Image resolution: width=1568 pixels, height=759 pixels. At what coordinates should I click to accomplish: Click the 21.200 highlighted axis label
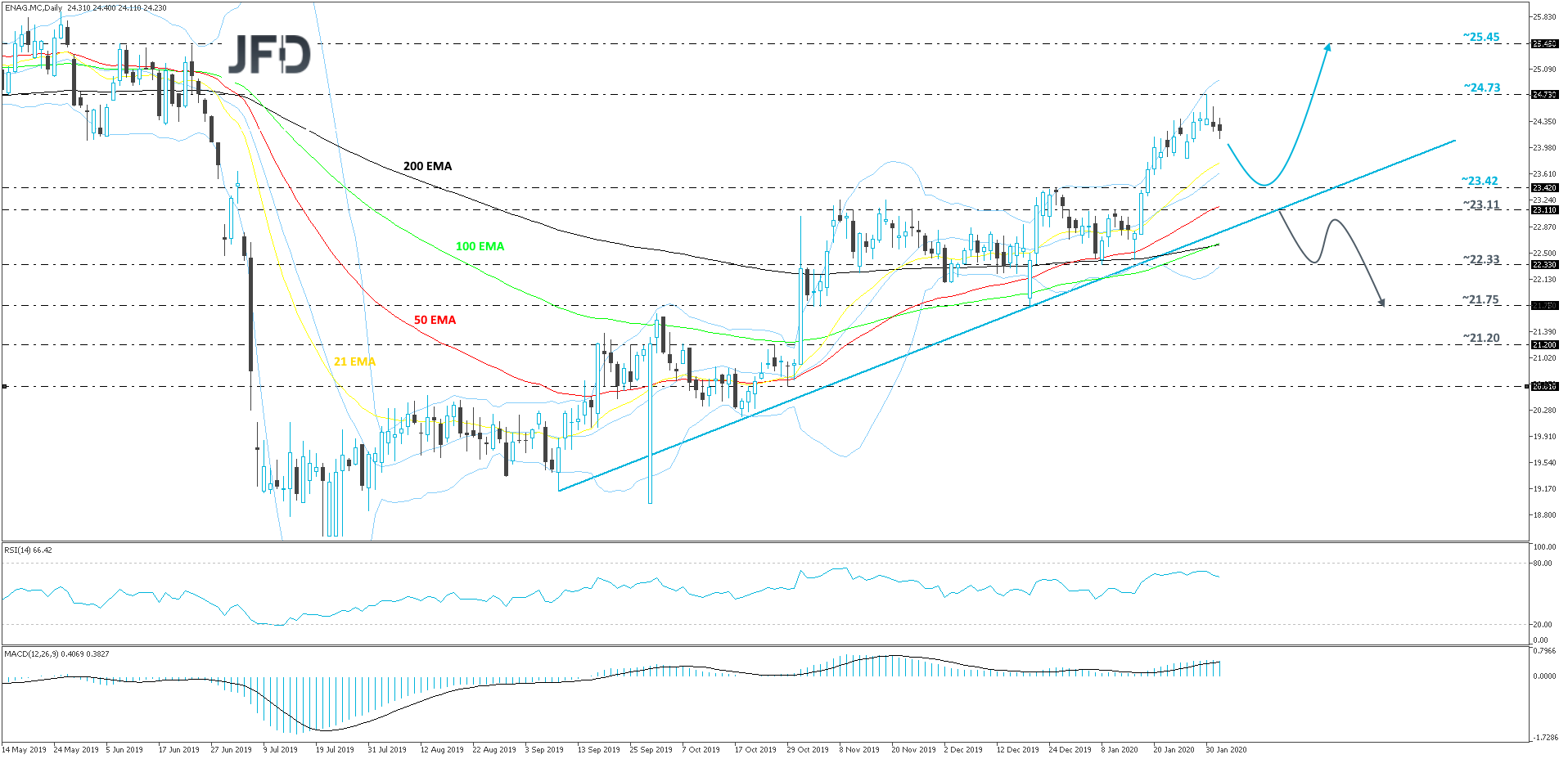click(1546, 345)
